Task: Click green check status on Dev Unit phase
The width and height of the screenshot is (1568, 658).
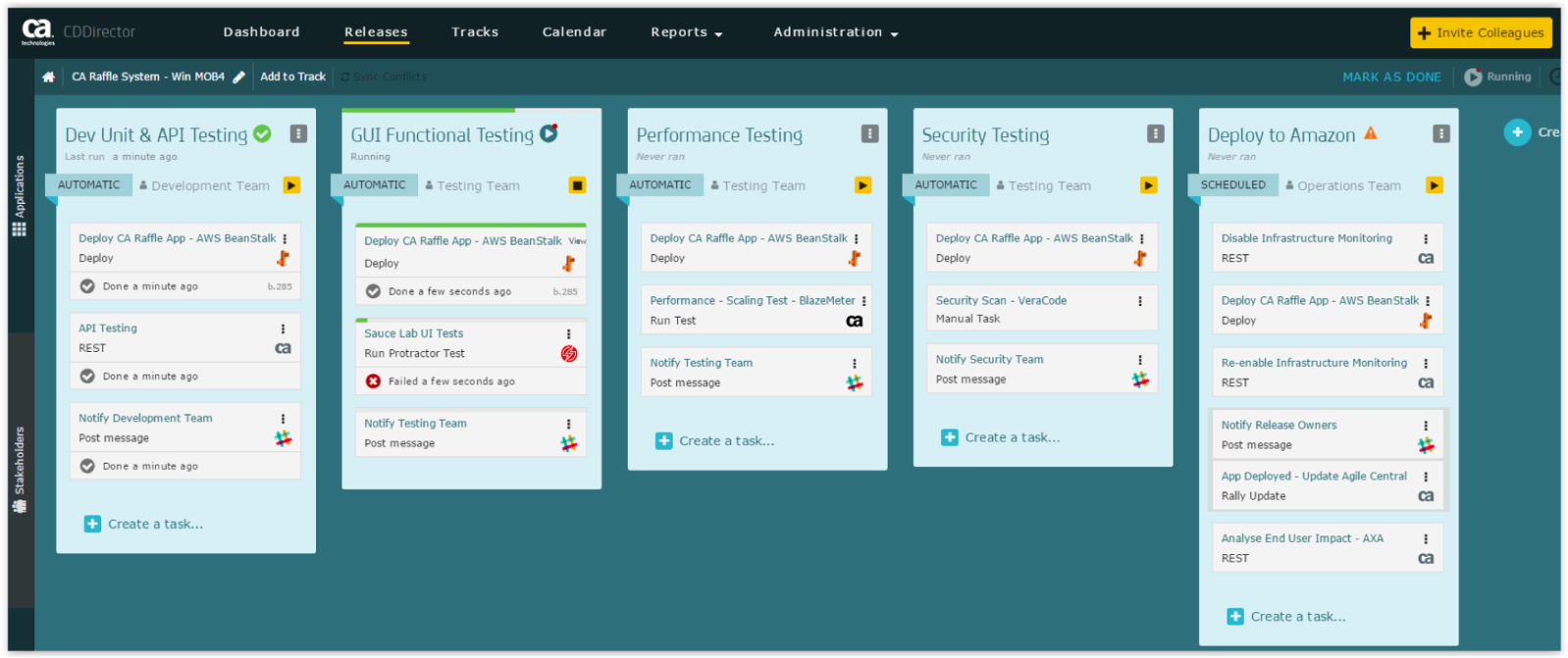Action: pos(262,133)
